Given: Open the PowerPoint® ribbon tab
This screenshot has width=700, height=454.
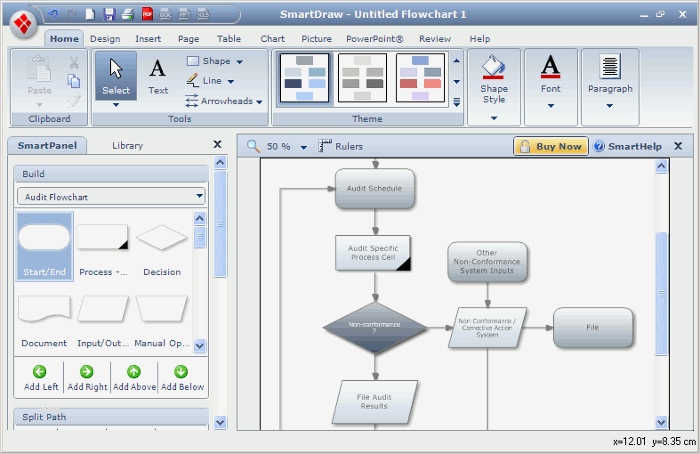Looking at the screenshot, I should (x=375, y=39).
